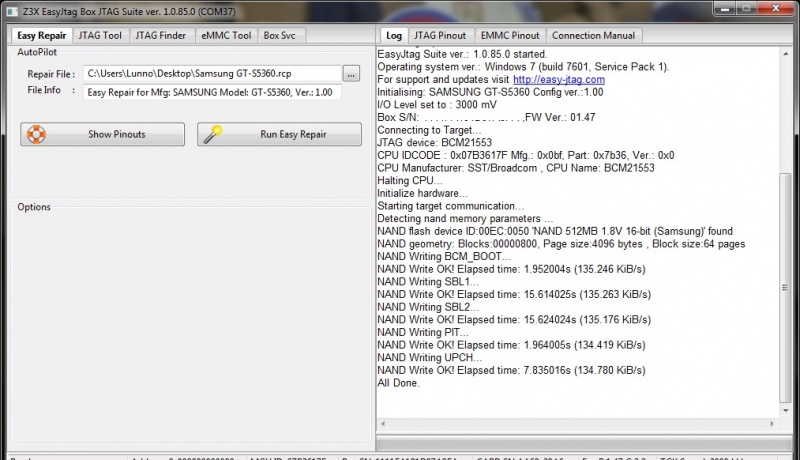Click the 'Connecting to Target...' log line
The image size is (800, 460).
tap(429, 130)
